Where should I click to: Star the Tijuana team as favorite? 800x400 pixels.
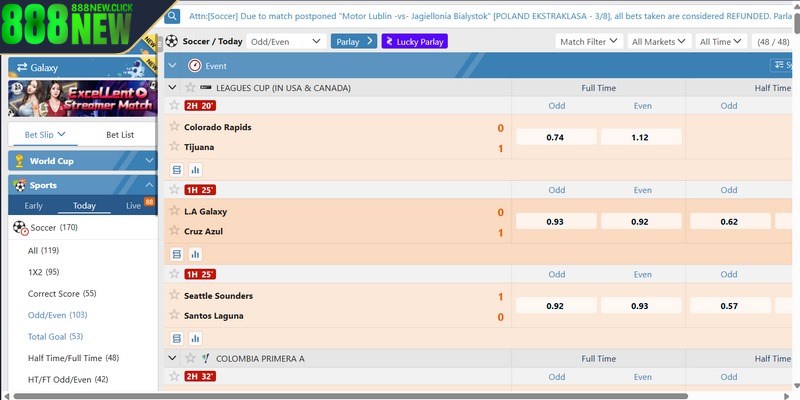click(174, 147)
